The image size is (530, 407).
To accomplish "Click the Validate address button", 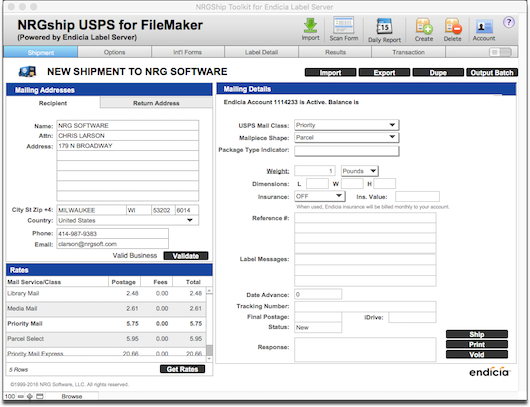I will pyautogui.click(x=186, y=256).
